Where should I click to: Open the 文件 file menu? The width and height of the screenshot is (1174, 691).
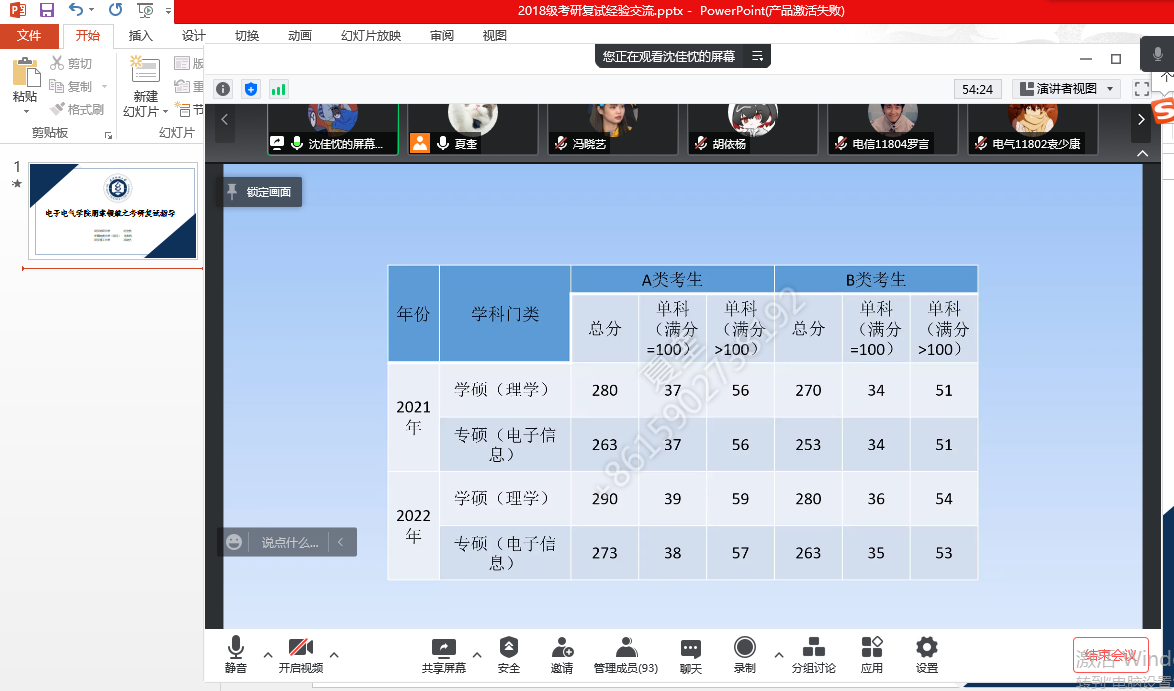click(29, 36)
